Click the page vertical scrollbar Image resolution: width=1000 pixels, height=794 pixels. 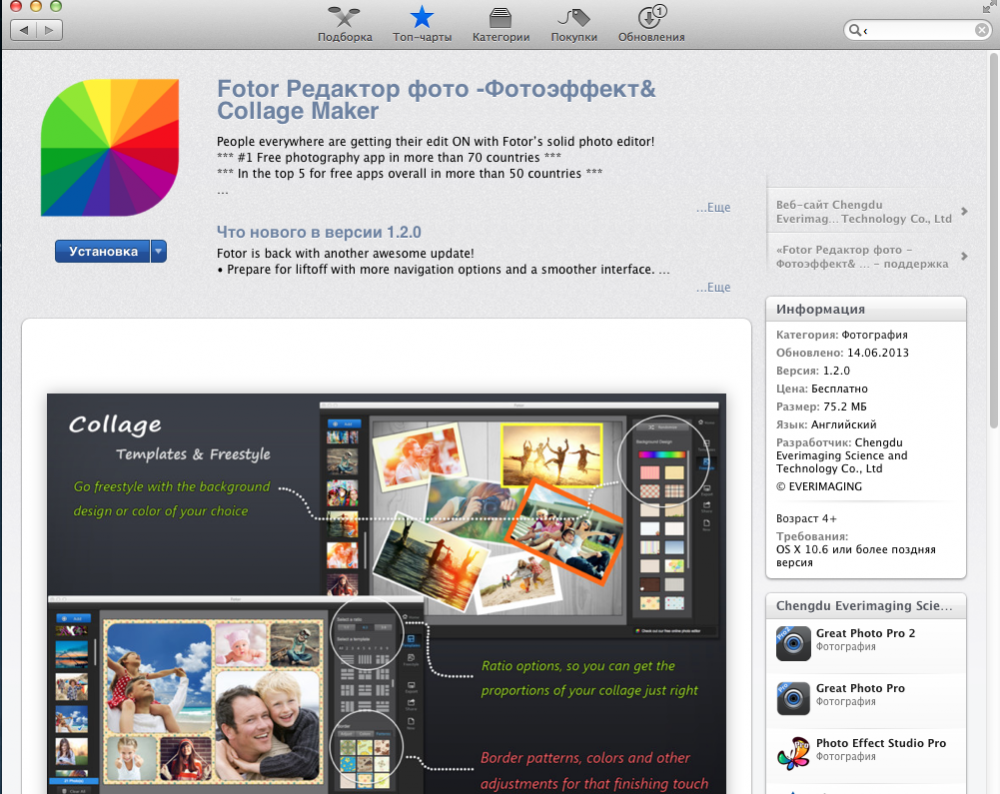[x=994, y=242]
